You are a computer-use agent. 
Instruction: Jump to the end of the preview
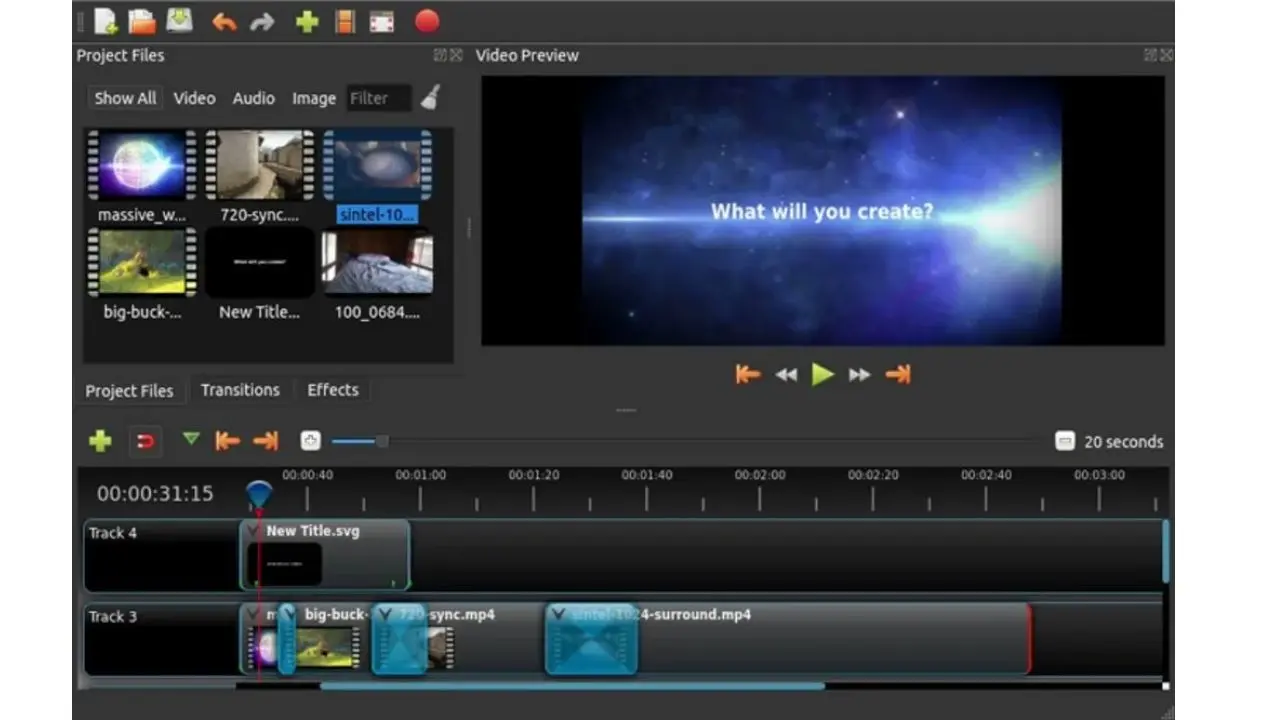[898, 374]
